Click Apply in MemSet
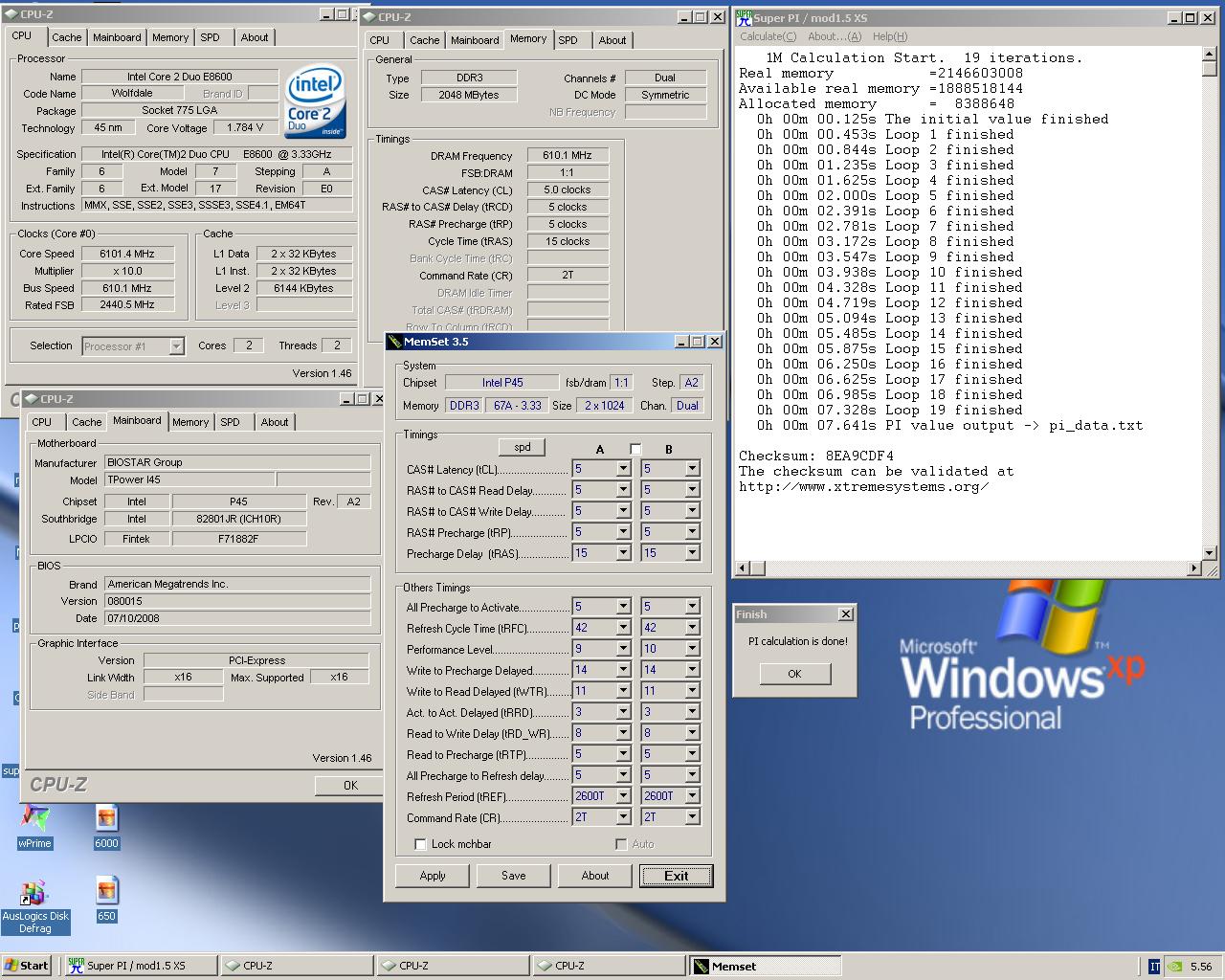The image size is (1225, 980). click(x=433, y=876)
